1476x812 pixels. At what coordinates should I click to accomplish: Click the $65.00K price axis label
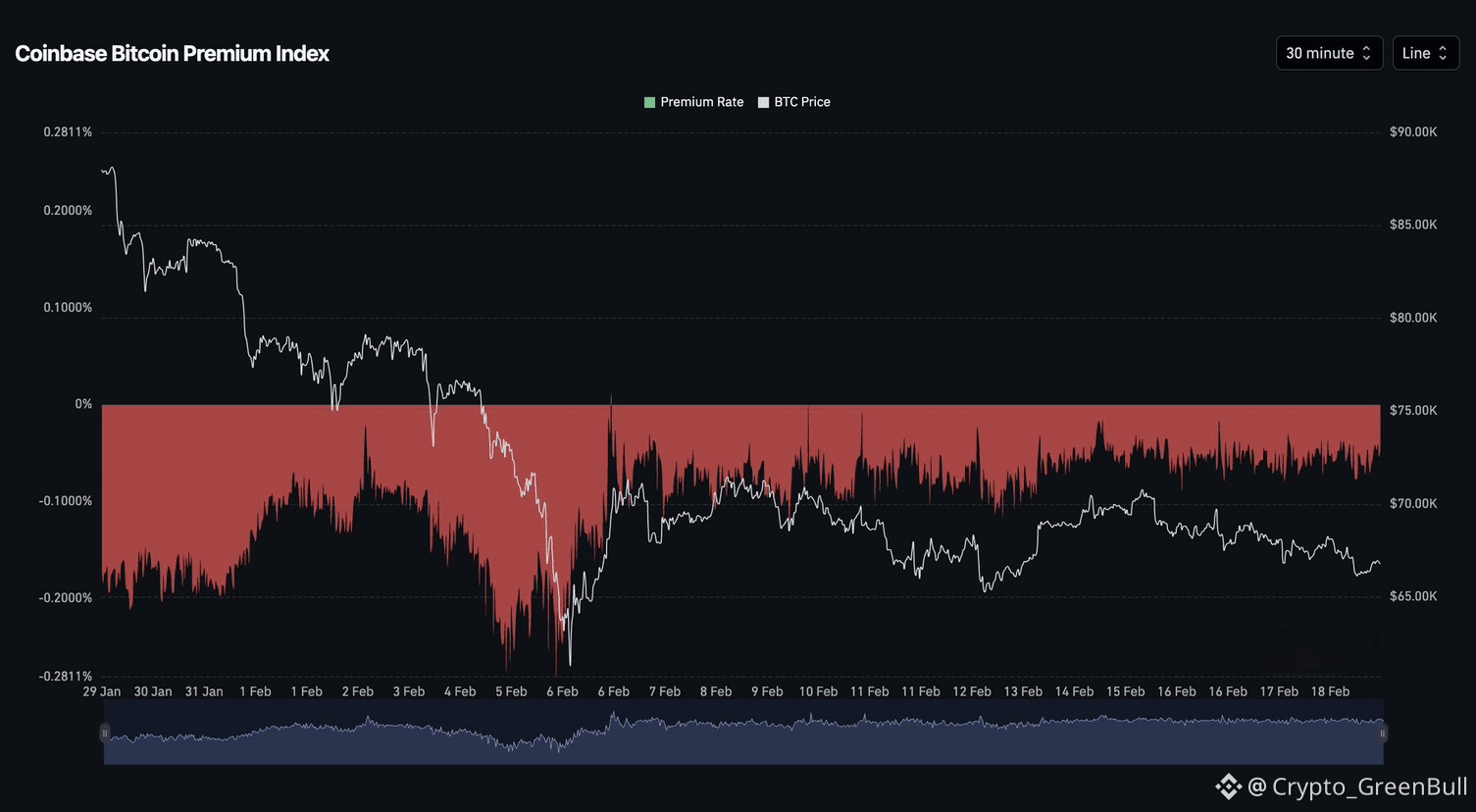tap(1413, 596)
